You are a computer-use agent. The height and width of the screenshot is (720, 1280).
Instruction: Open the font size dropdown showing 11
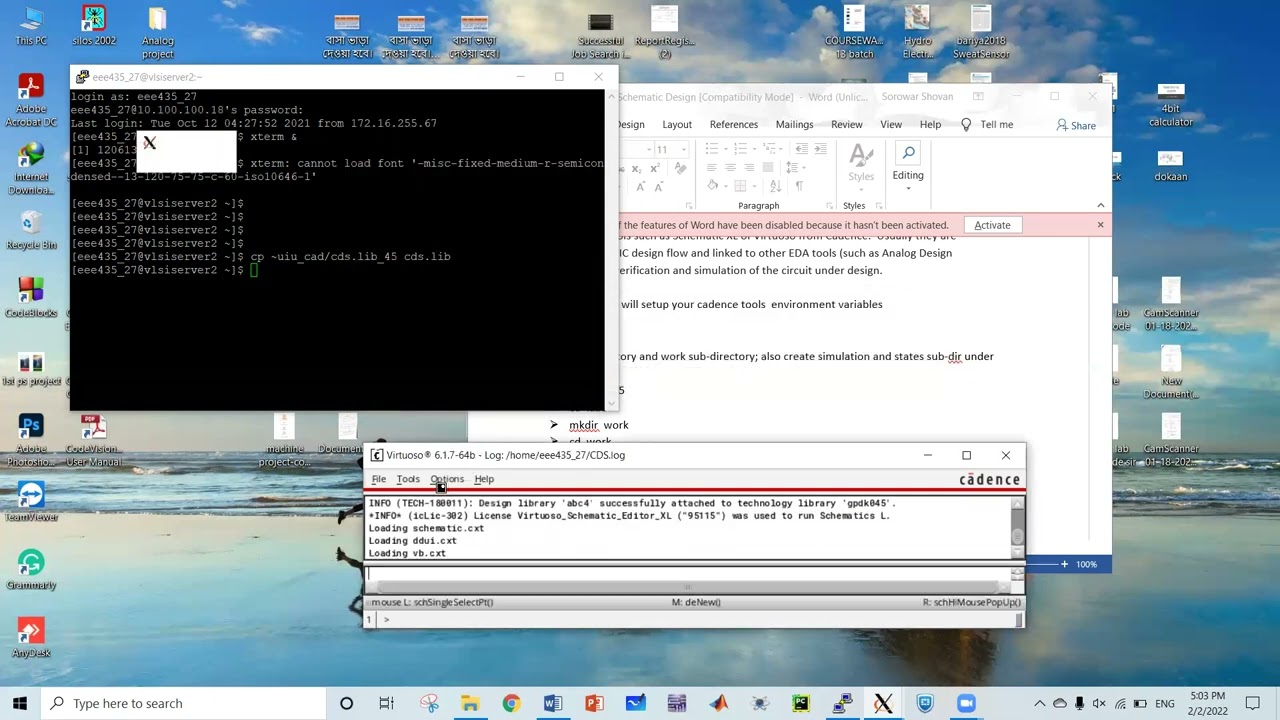coord(684,149)
